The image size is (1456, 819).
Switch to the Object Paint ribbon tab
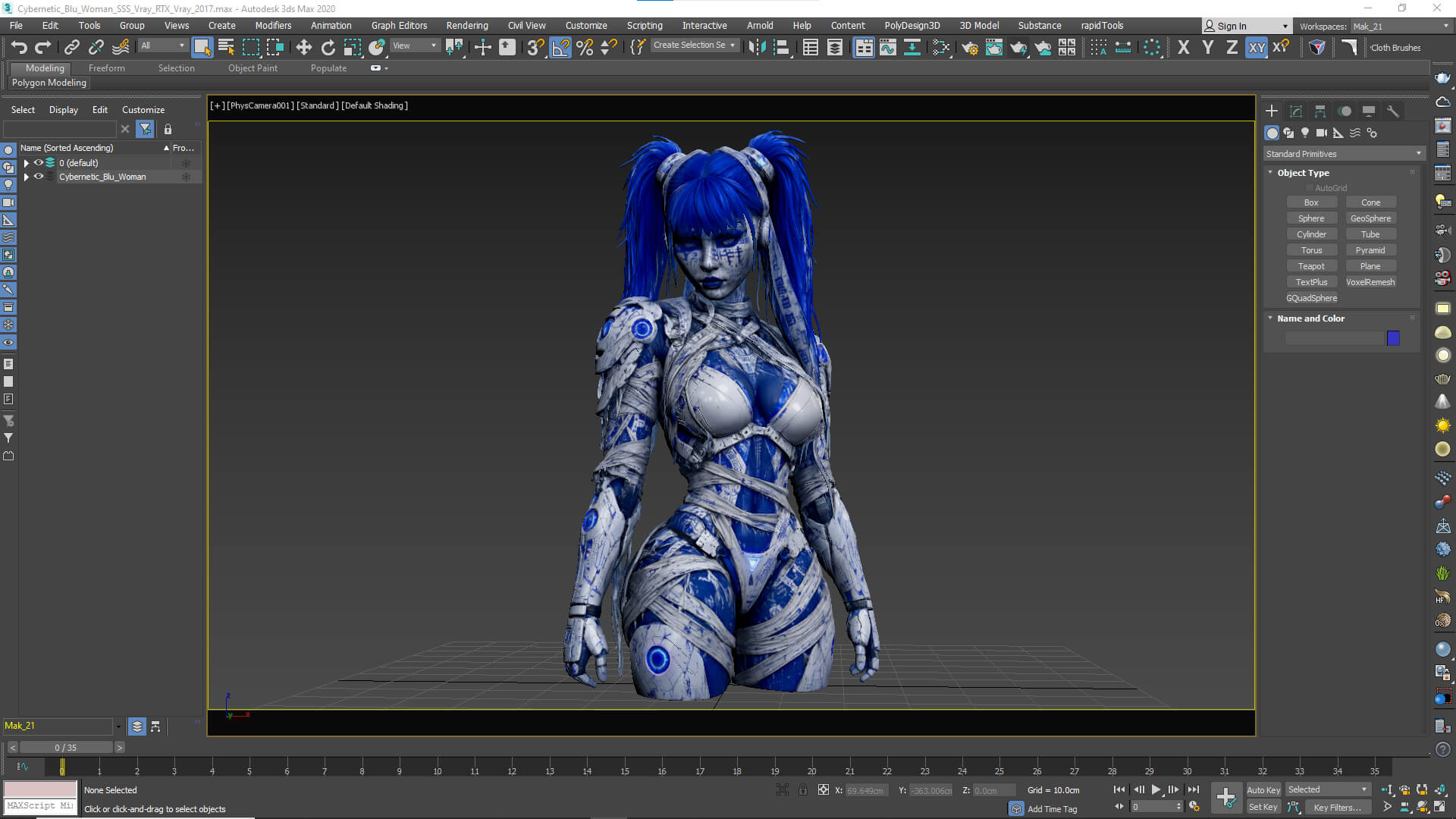click(x=253, y=68)
